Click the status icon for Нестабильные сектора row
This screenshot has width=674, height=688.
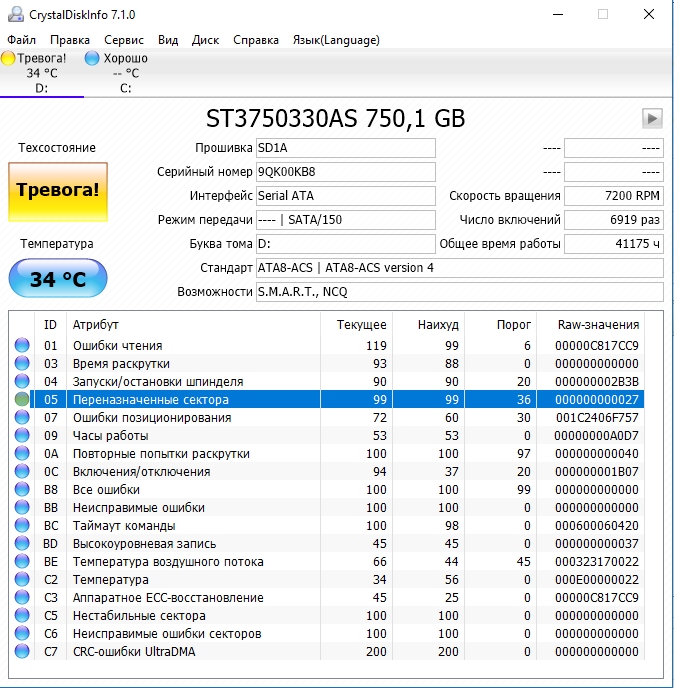coord(22,615)
